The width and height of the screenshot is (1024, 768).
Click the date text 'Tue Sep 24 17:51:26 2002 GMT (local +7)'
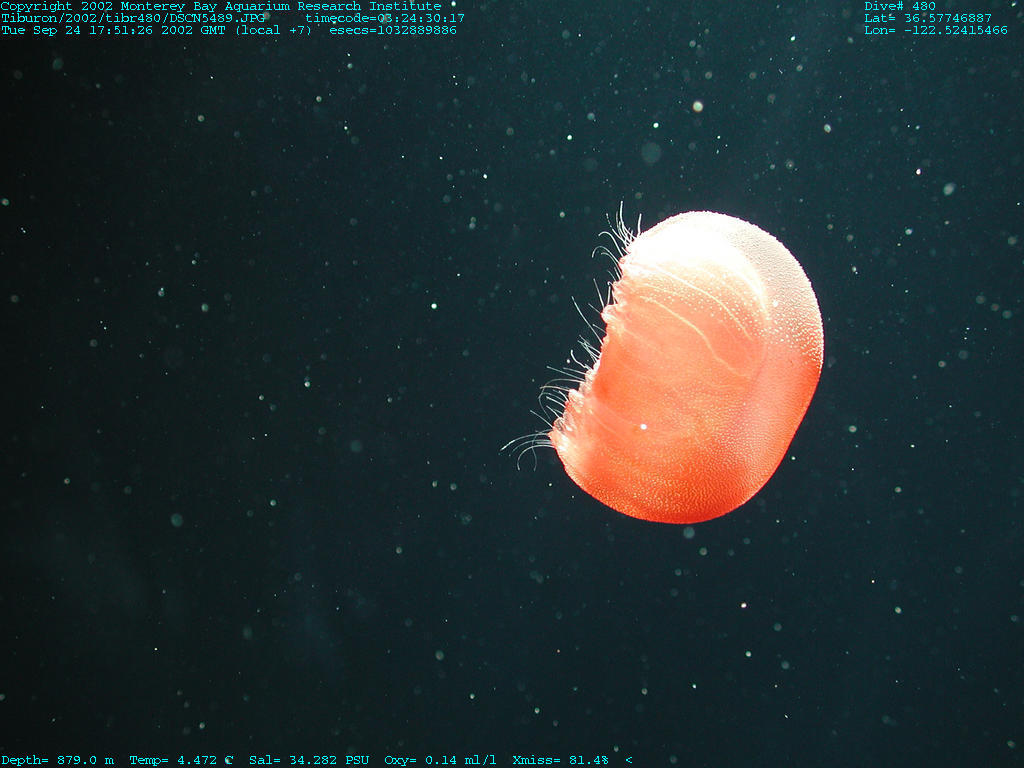[x=157, y=30]
